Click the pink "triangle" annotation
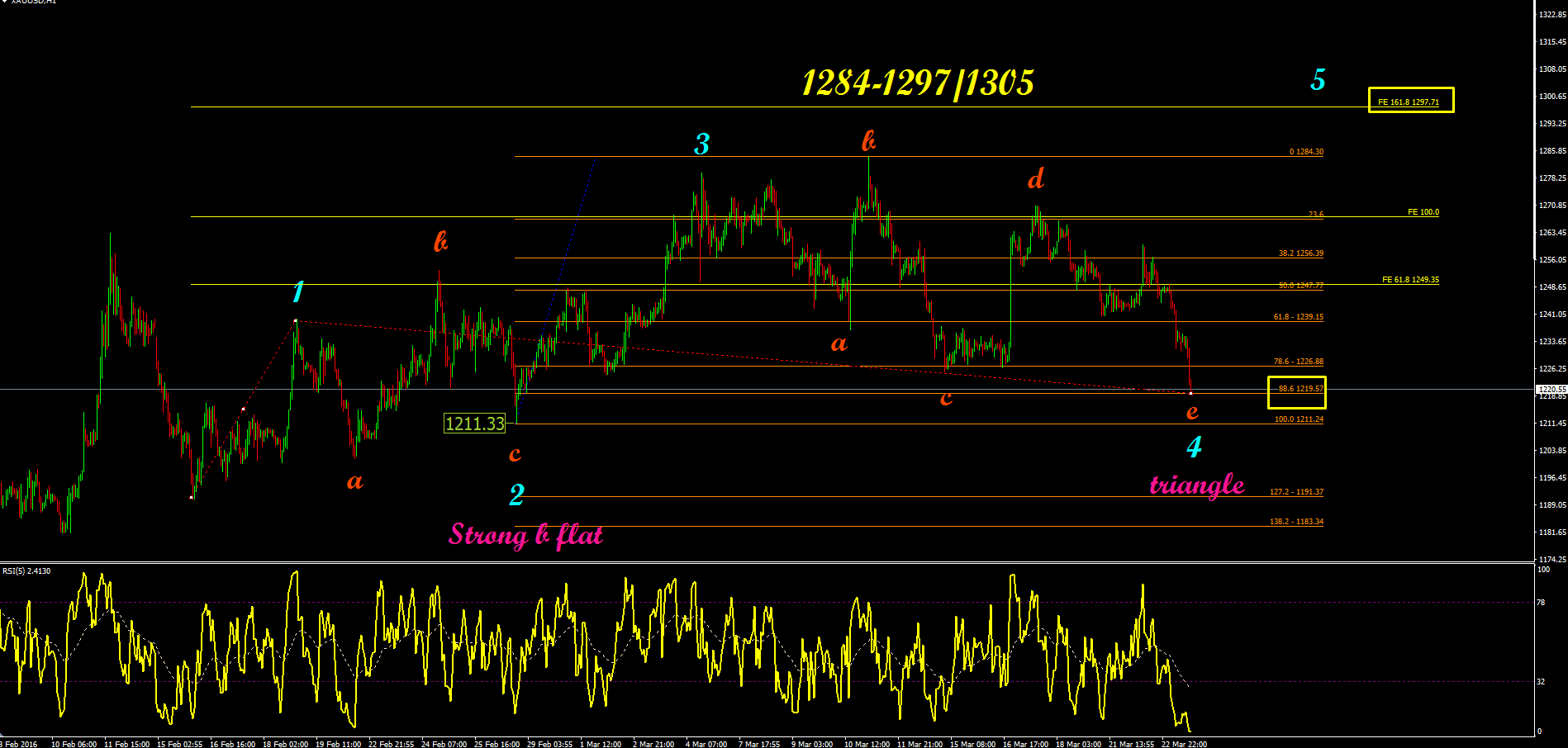 [x=1197, y=485]
